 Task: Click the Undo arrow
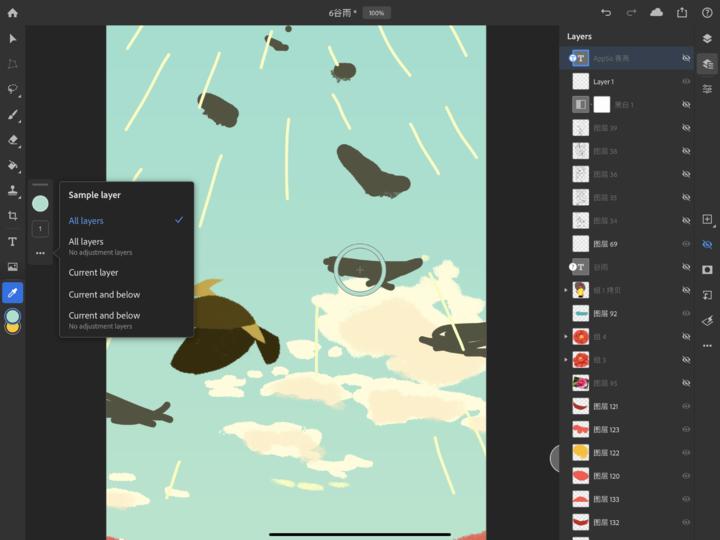click(606, 13)
